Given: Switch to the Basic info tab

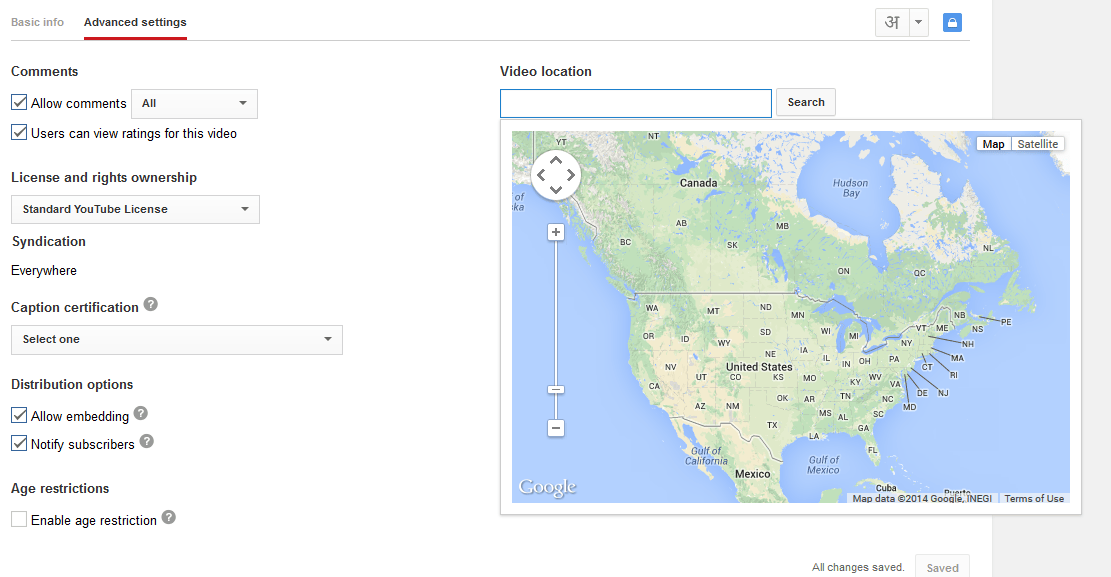Looking at the screenshot, I should (37, 21).
